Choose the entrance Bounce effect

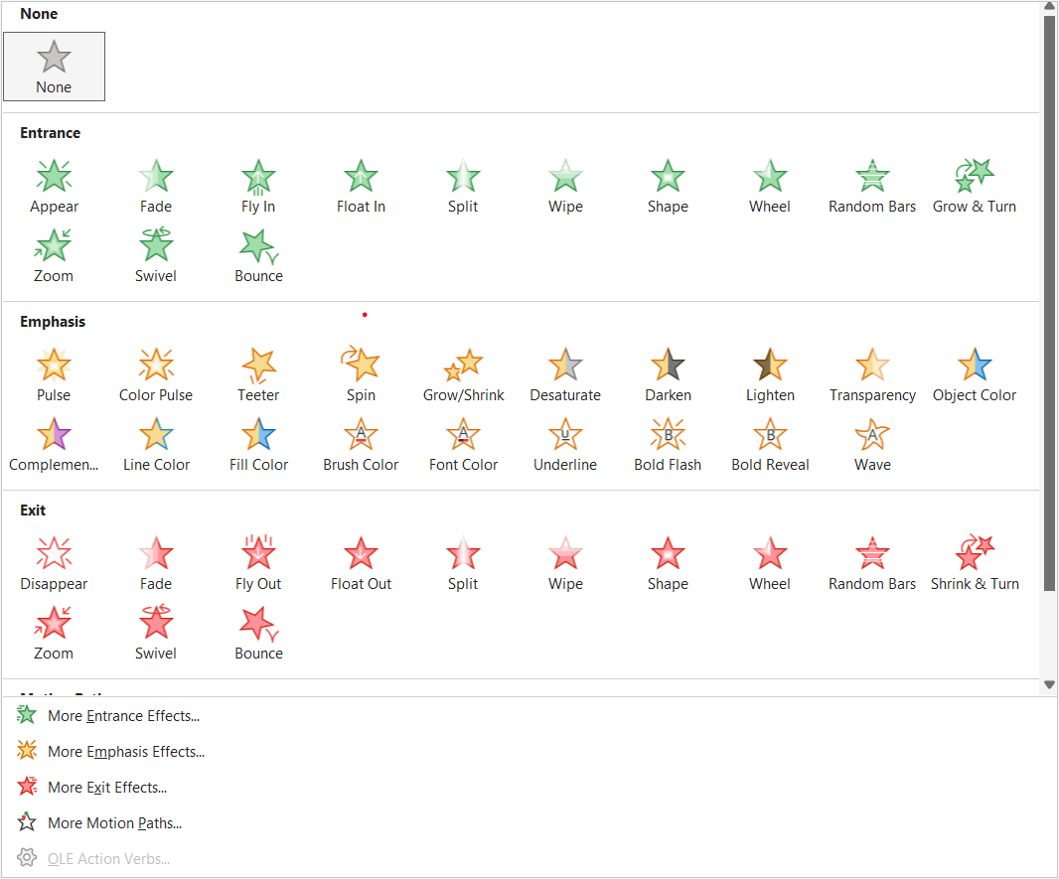[x=258, y=256]
